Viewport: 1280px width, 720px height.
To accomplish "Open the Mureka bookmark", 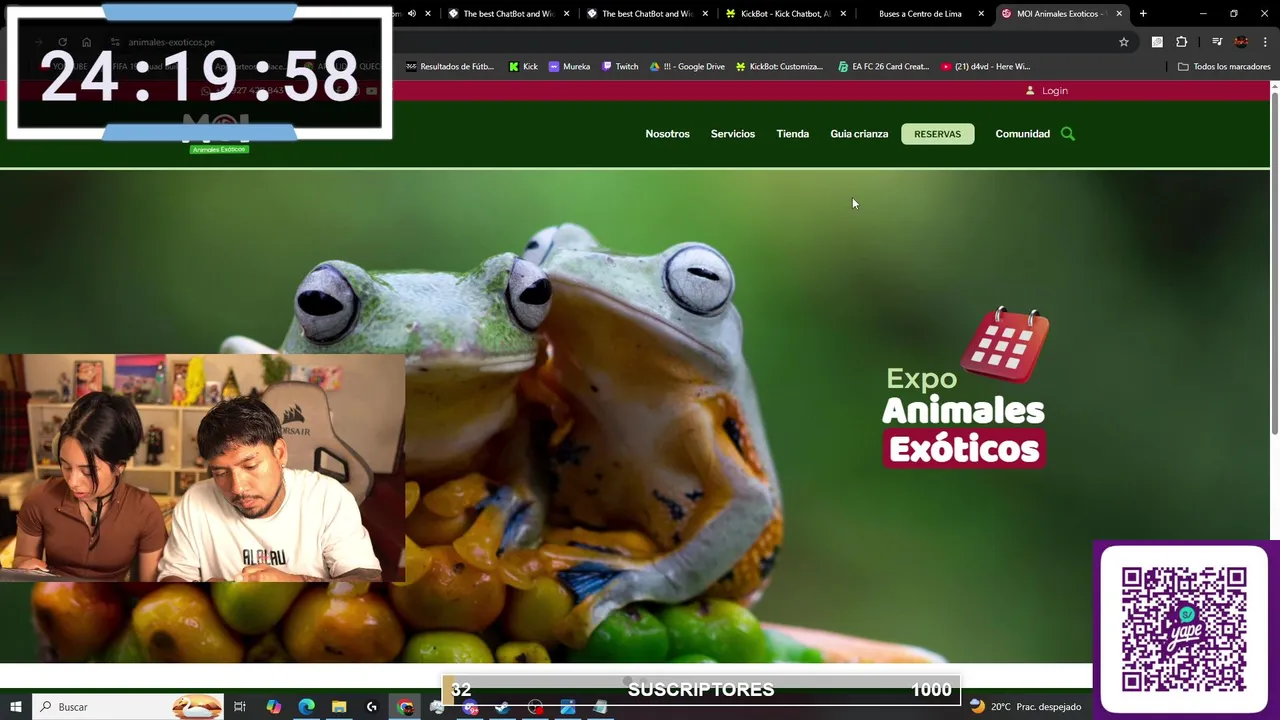I will click(x=569, y=67).
